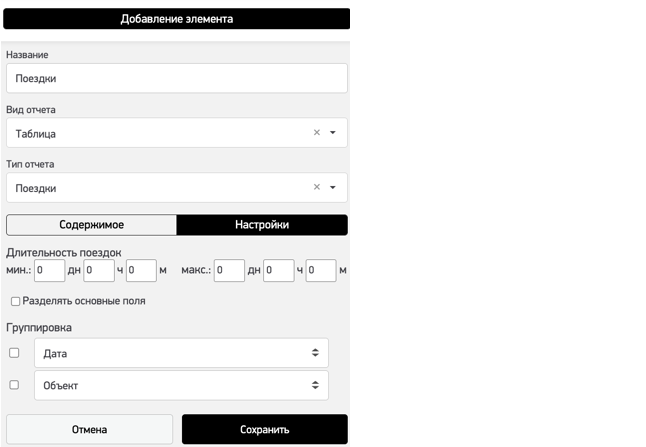Focus the мин. hours input field

tap(99, 270)
